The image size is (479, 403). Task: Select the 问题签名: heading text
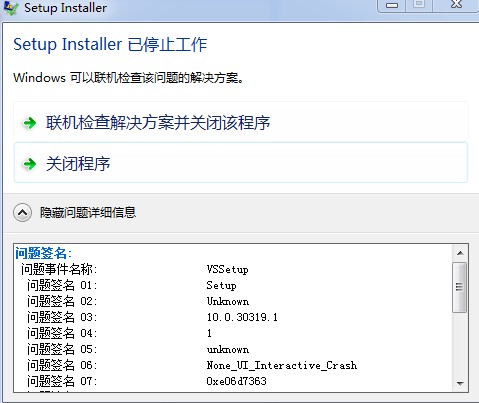click(x=43, y=253)
